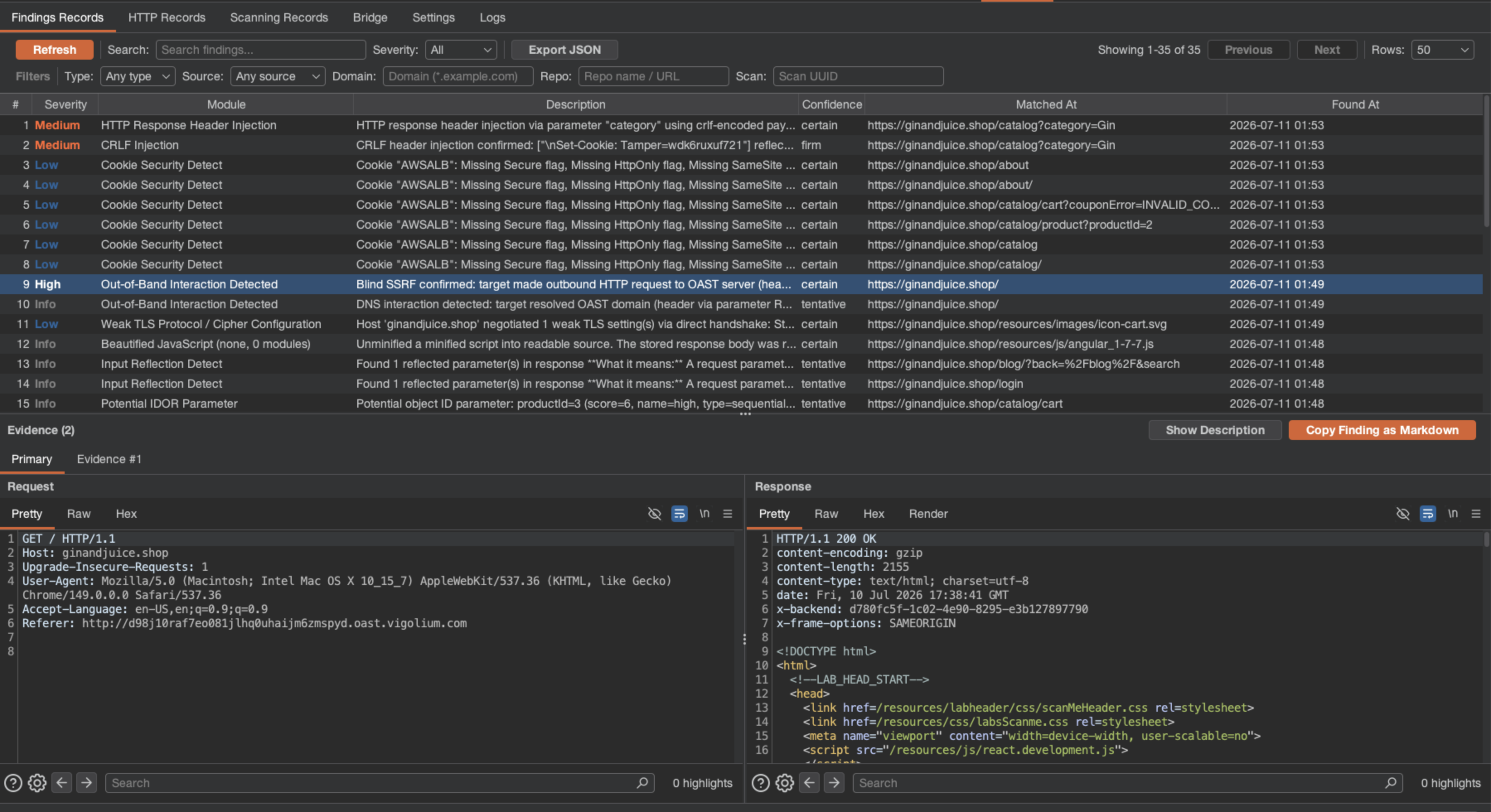Screen dimensions: 1491x812
Task: Toggle newline display in Request panel
Action: point(704,513)
